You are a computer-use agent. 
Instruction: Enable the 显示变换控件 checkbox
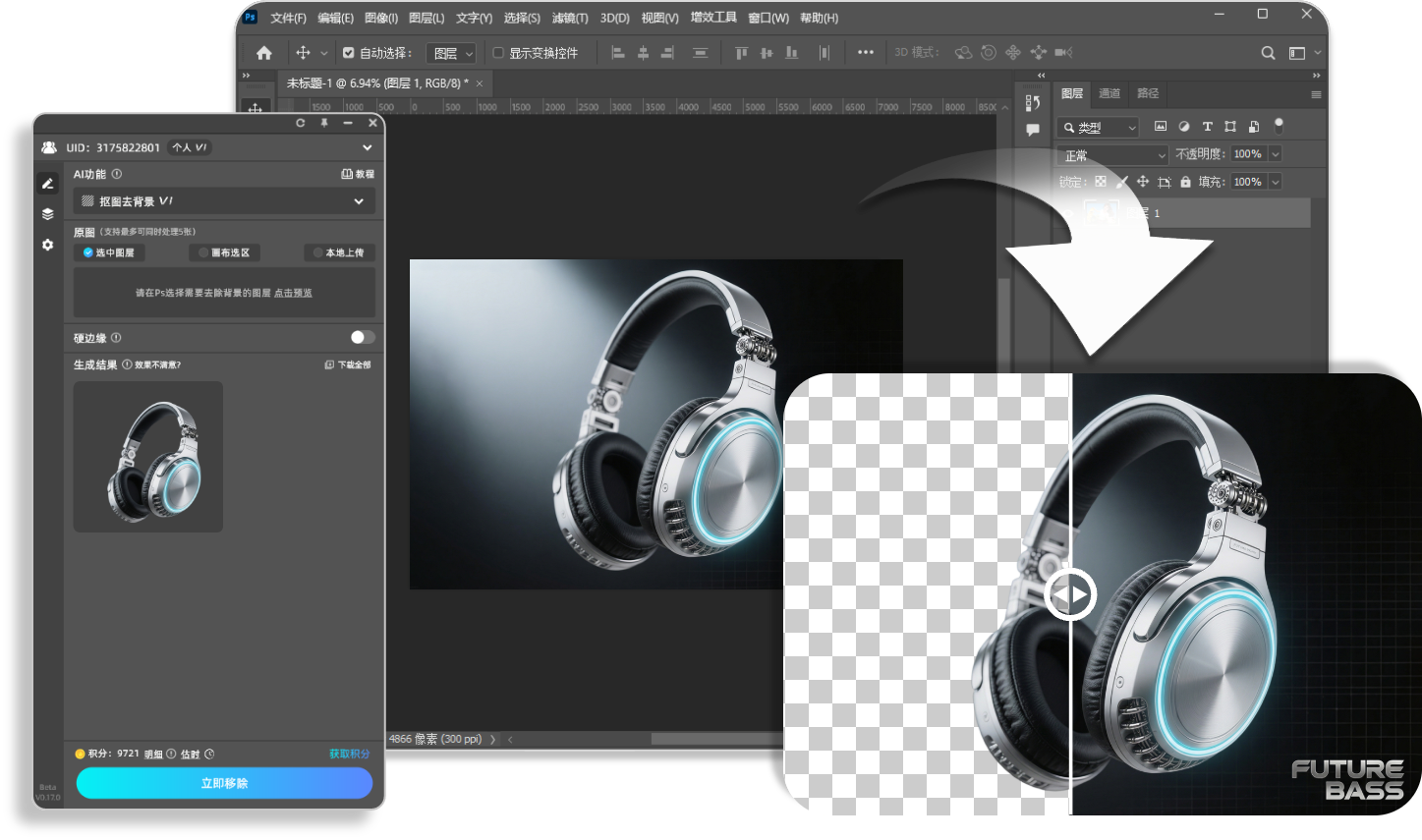tap(498, 53)
